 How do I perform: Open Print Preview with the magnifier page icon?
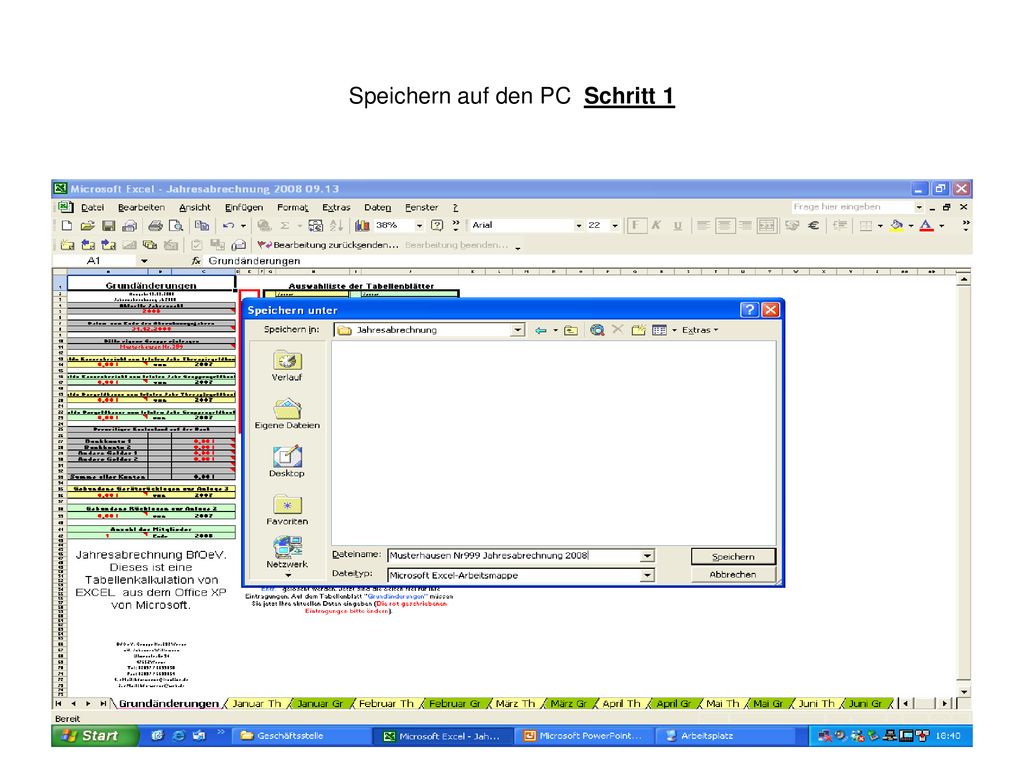[x=176, y=225]
